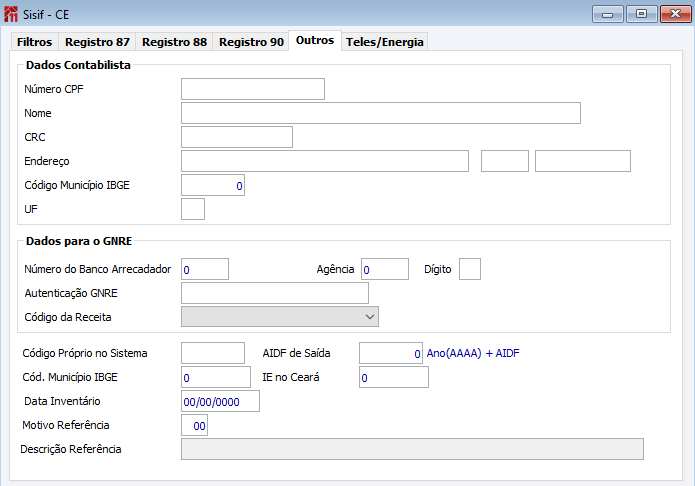Viewport: 695px width, 486px height.
Task: Focus the Nome text field
Action: (x=381, y=113)
